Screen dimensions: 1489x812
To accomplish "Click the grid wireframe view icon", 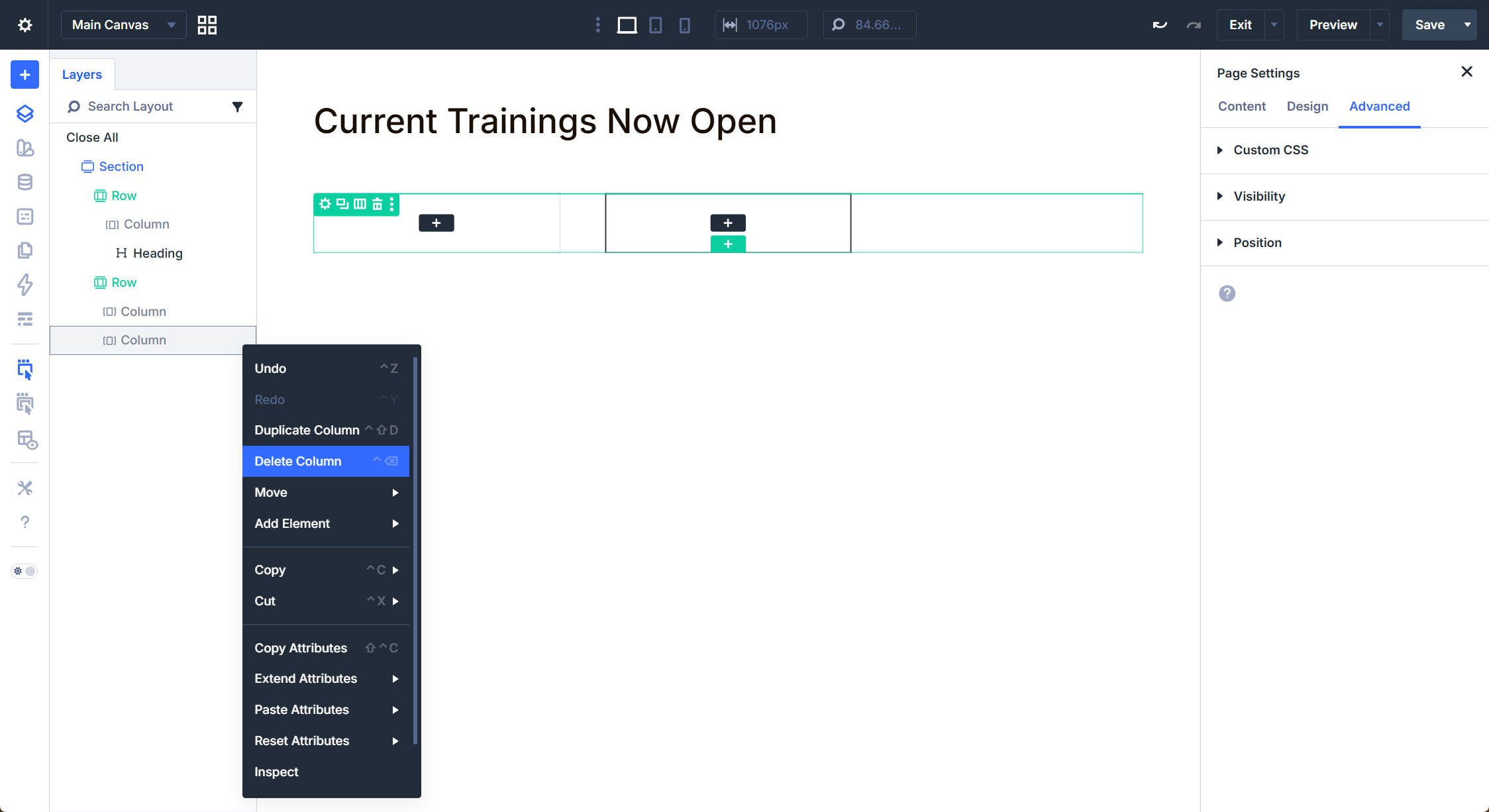I will pyautogui.click(x=207, y=25).
